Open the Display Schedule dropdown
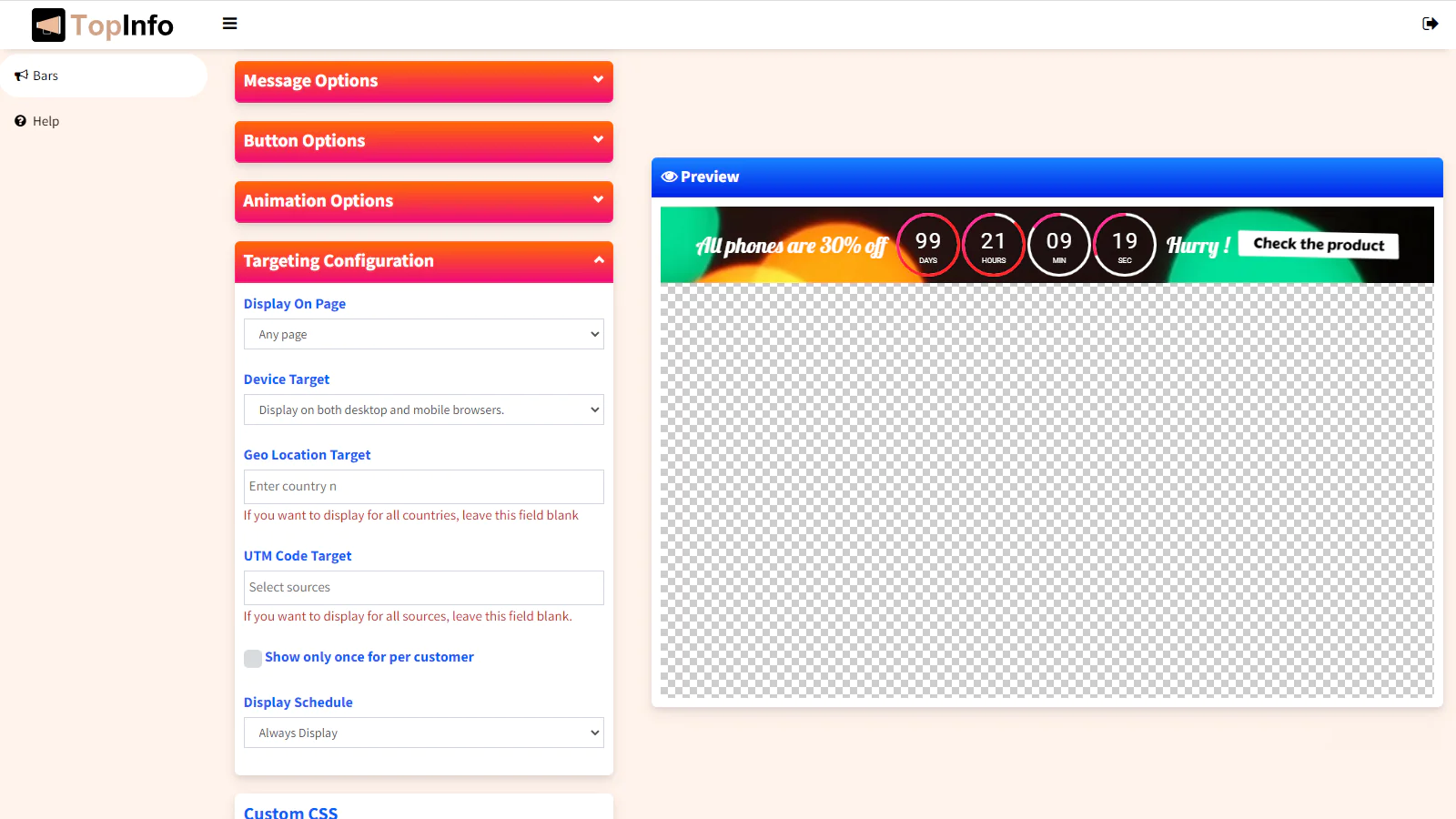 tap(423, 733)
